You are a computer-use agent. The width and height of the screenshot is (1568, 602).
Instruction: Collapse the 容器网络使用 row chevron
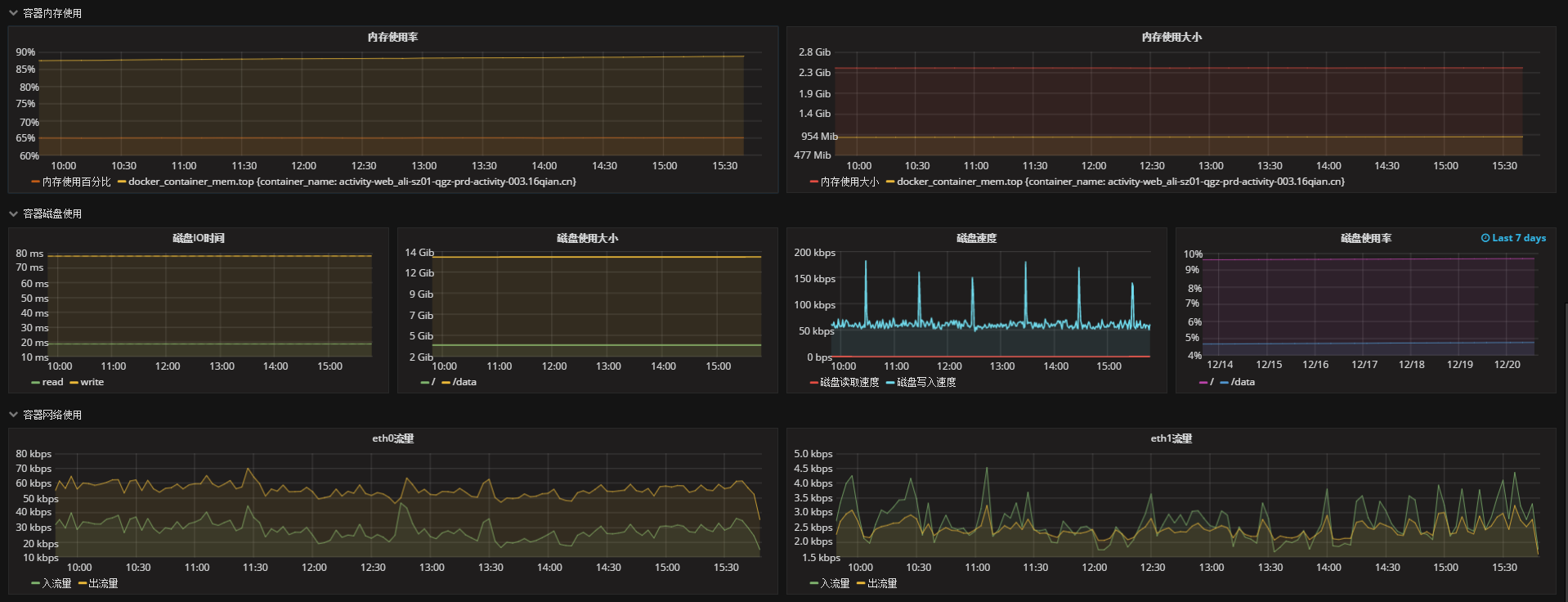click(13, 415)
